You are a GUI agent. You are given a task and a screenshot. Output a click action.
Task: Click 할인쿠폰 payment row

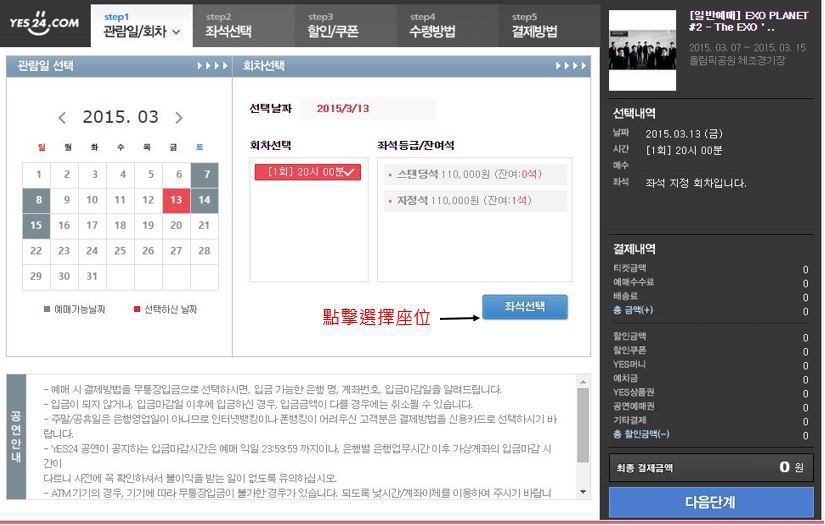tap(711, 350)
